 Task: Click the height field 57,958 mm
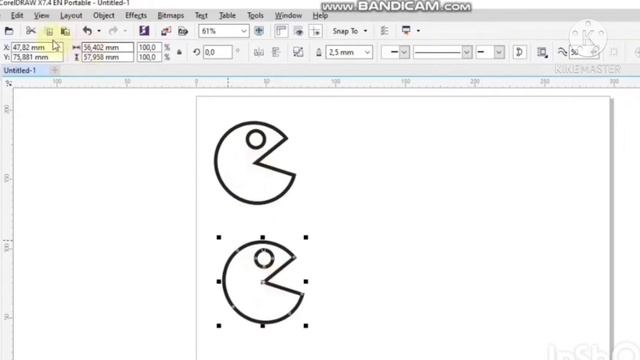click(x=108, y=57)
